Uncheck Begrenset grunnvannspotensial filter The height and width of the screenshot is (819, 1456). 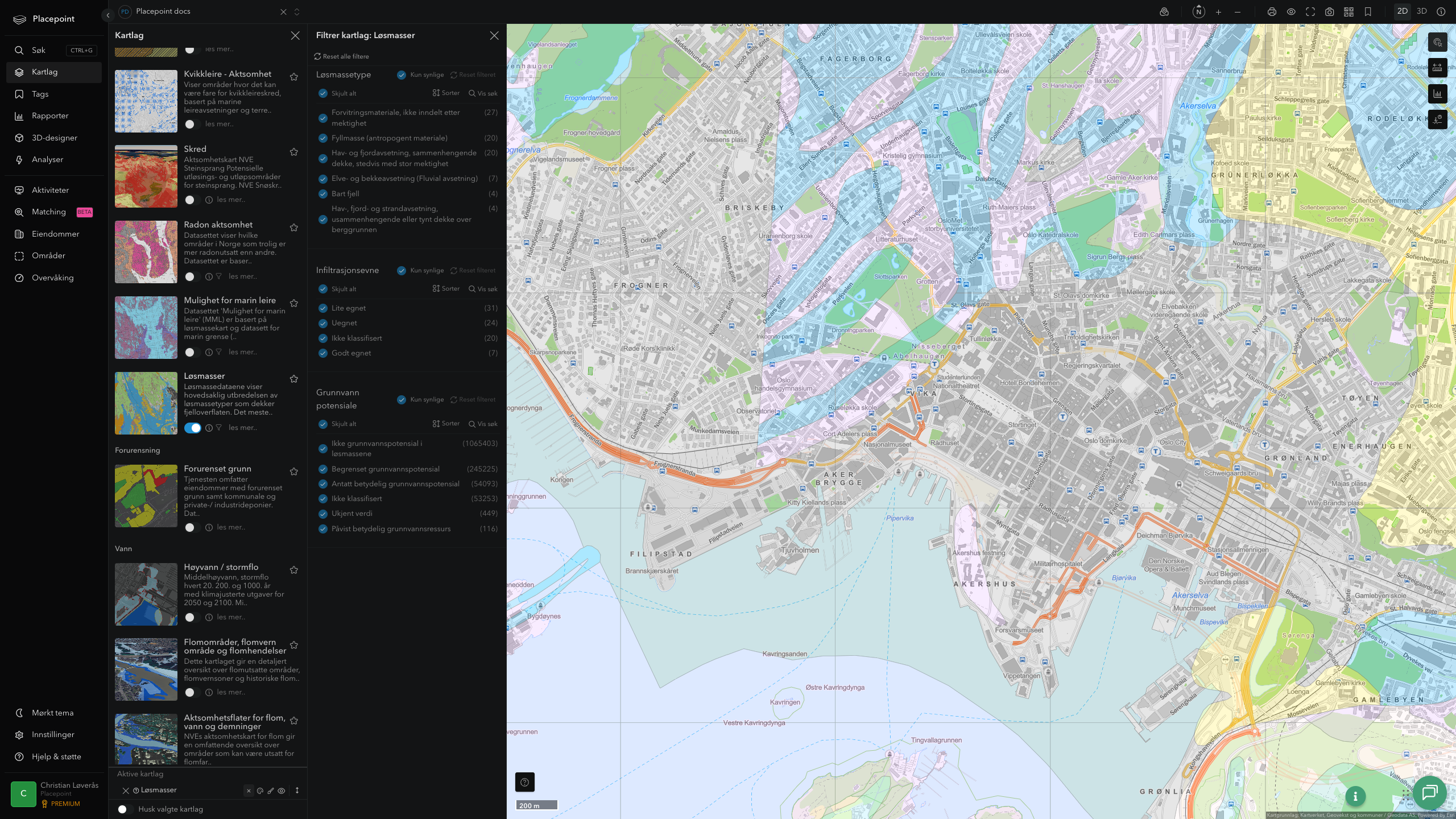323,469
